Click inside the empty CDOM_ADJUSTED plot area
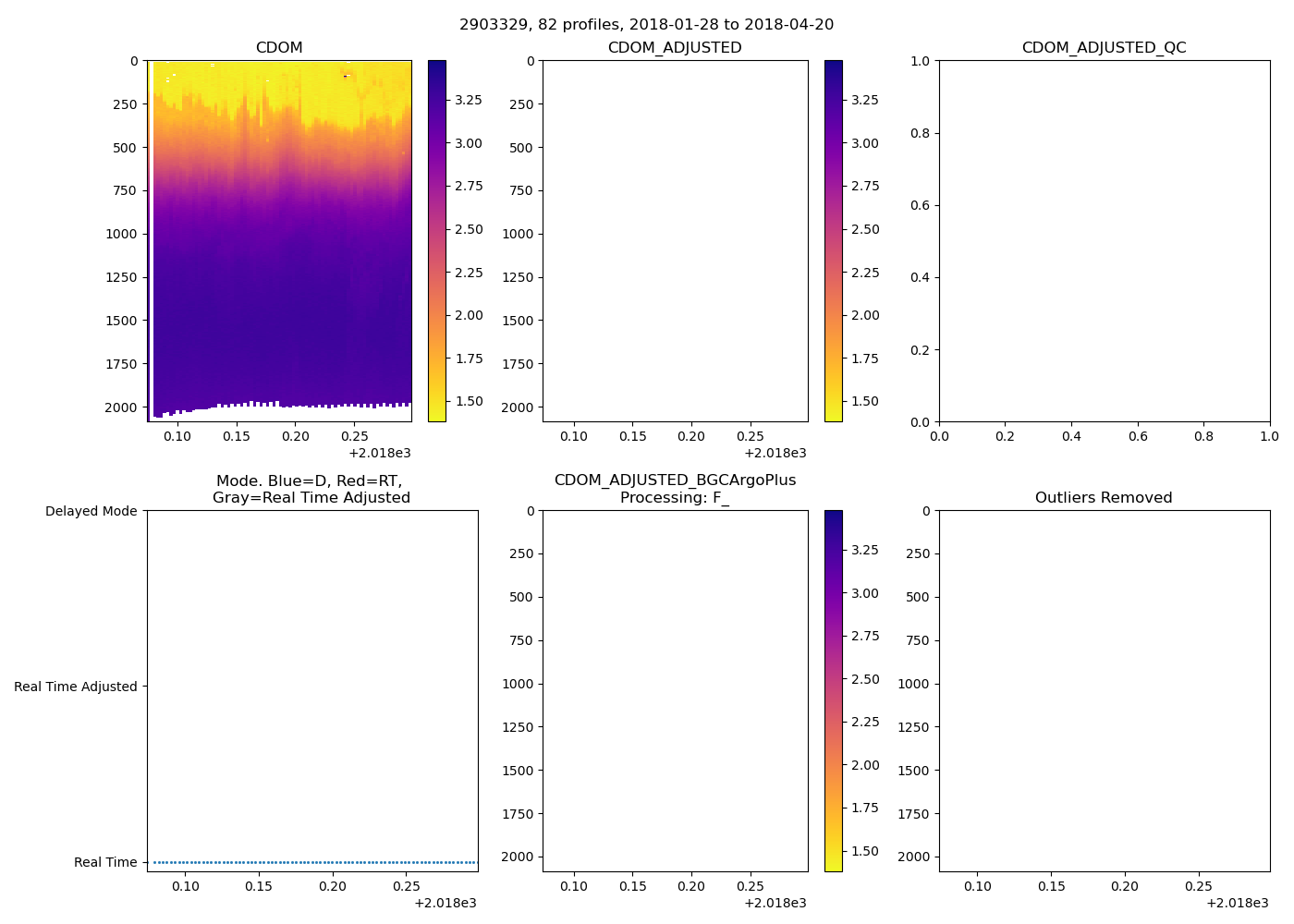 pos(675,240)
